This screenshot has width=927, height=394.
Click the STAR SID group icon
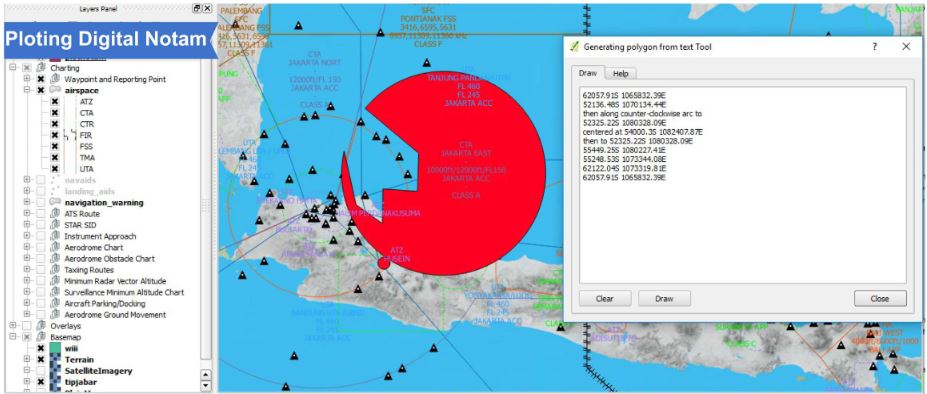55,225
